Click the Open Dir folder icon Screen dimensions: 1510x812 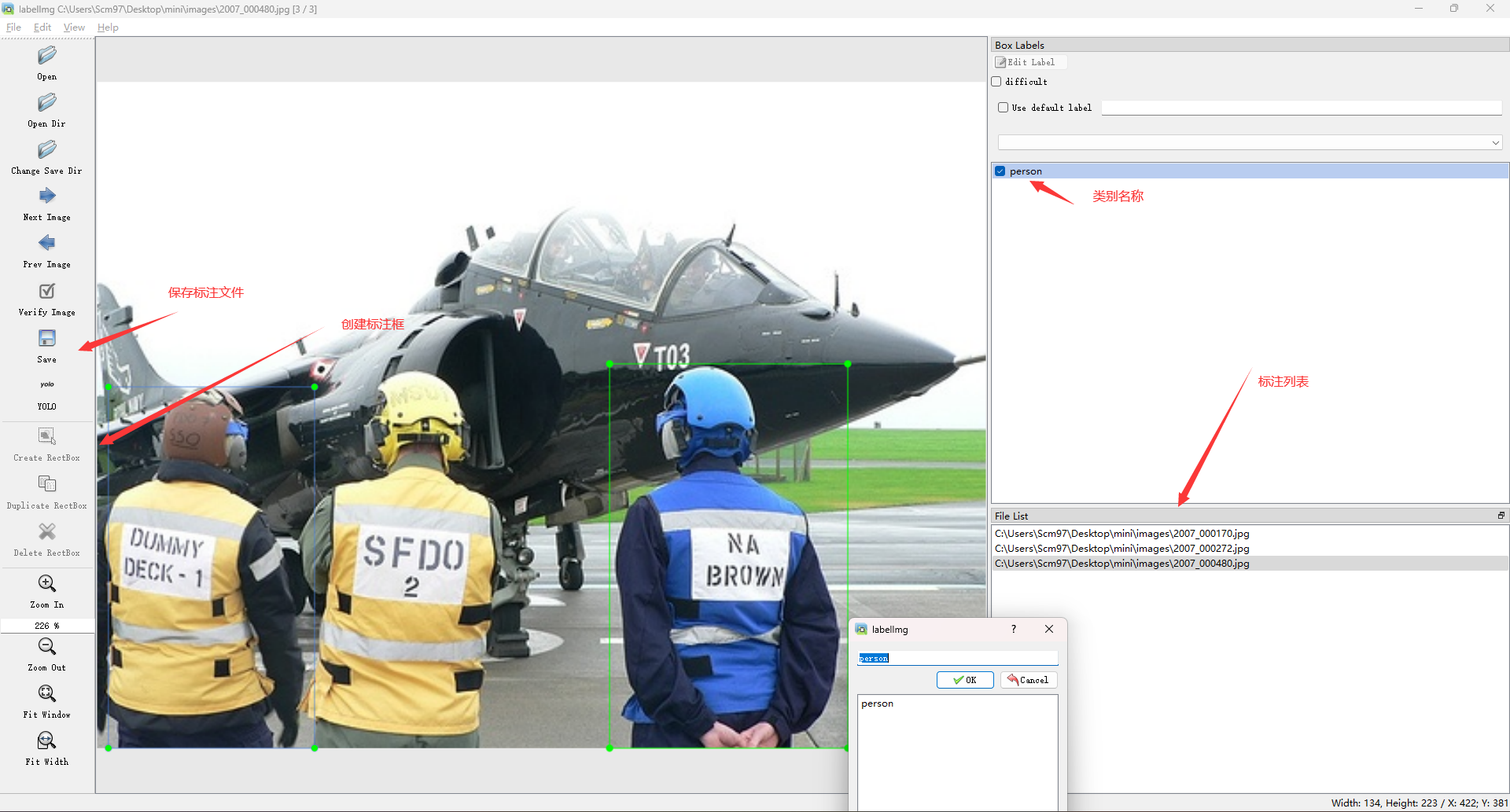[47, 102]
